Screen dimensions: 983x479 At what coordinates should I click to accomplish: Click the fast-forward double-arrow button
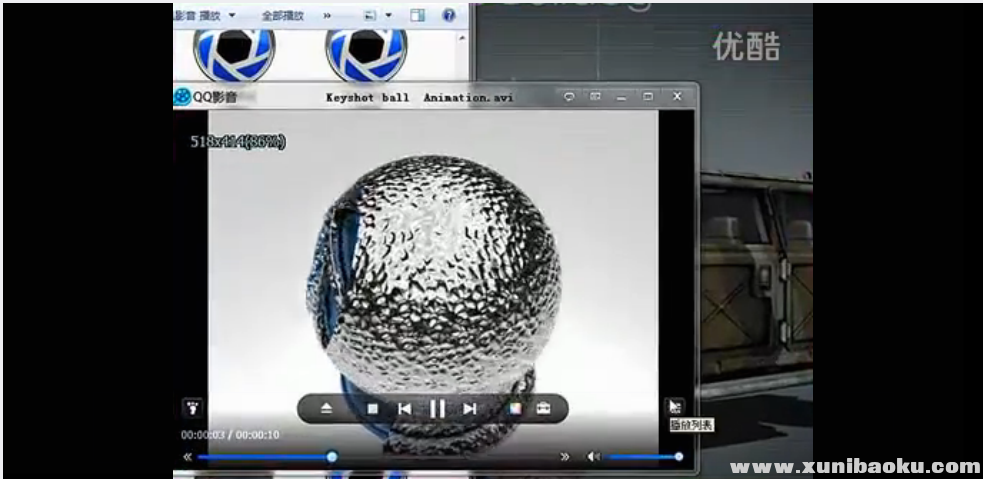click(565, 457)
